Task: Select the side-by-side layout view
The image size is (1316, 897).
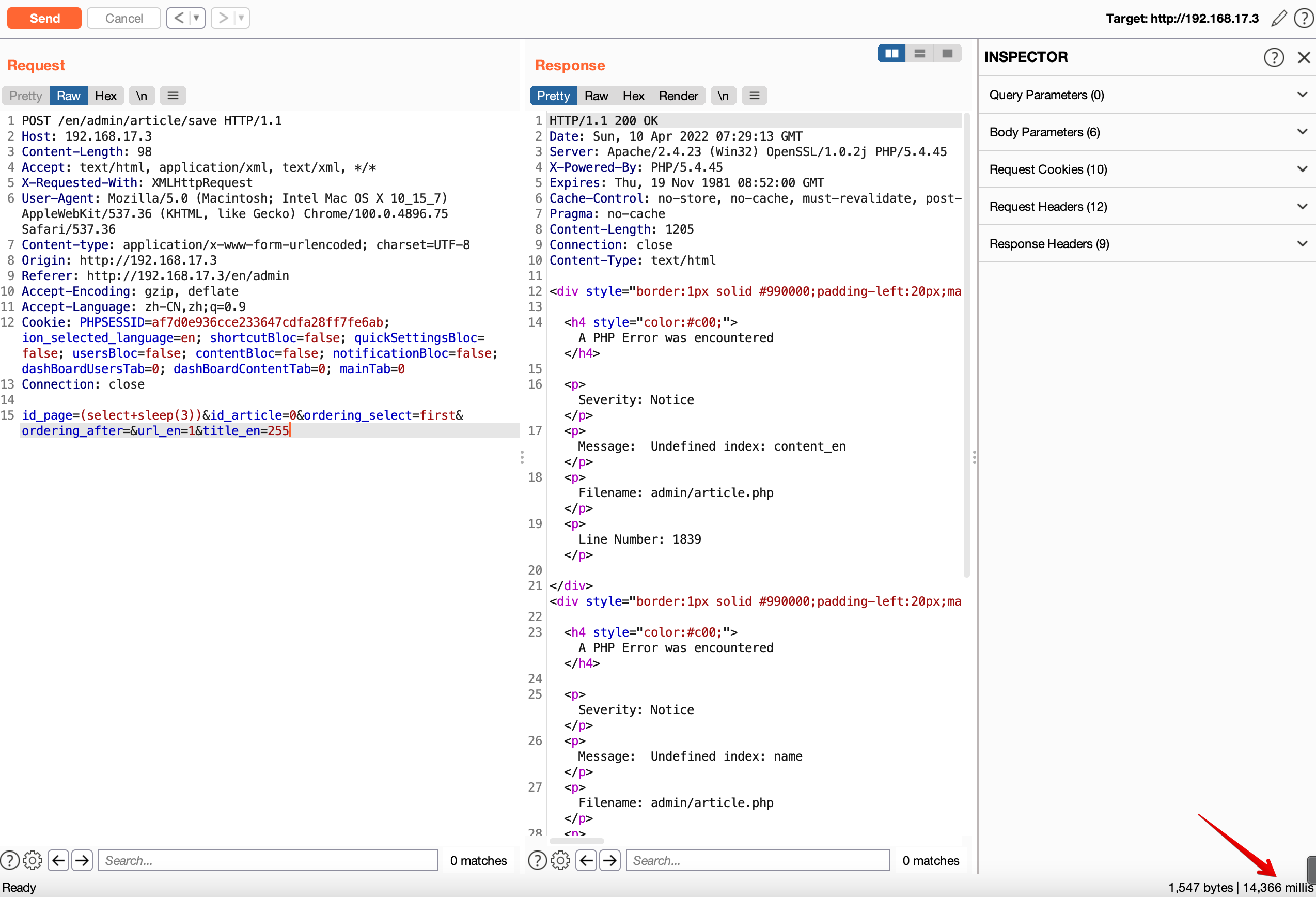Action: [x=891, y=53]
